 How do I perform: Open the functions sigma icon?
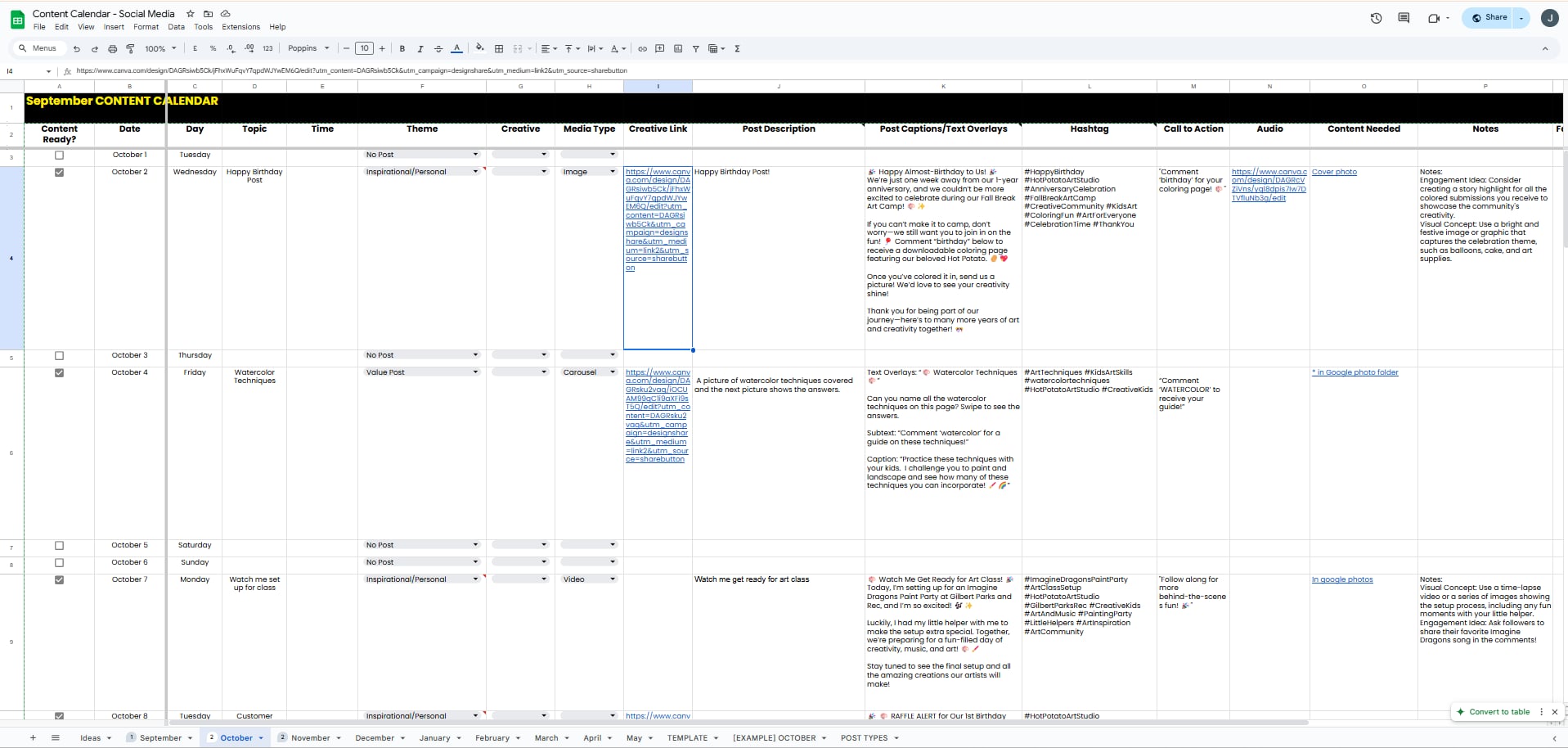(x=737, y=49)
